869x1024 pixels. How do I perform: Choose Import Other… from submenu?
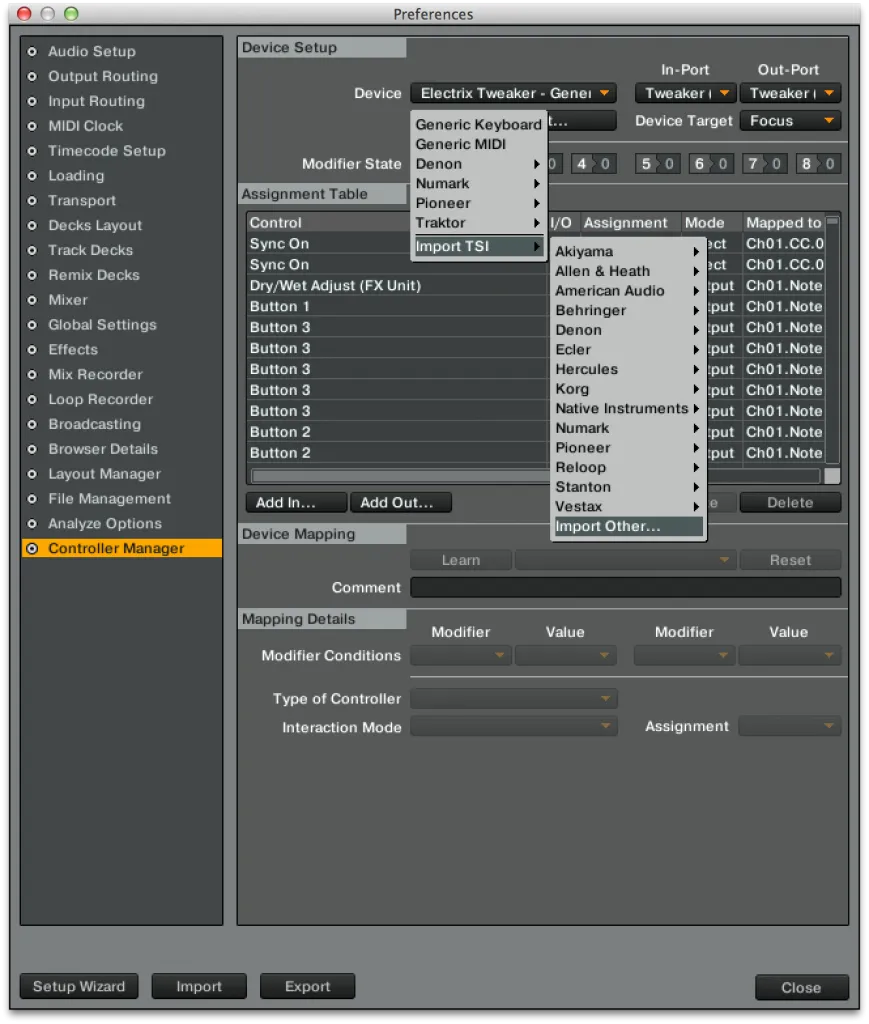pyautogui.click(x=628, y=526)
